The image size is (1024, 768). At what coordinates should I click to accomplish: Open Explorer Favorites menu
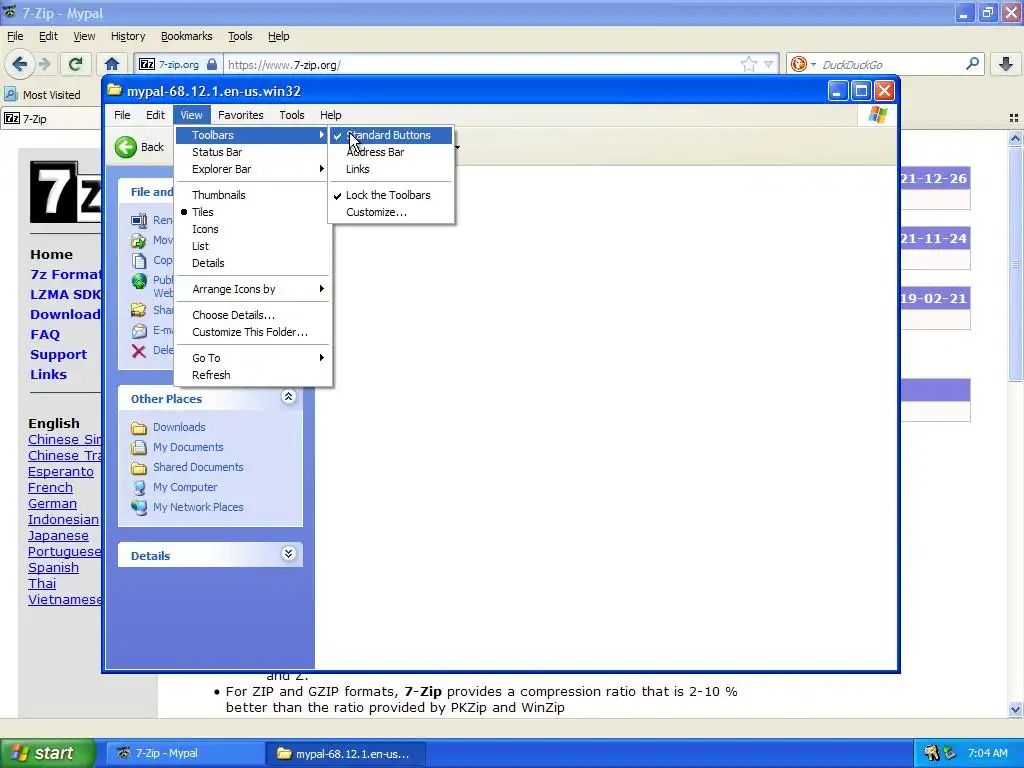(240, 115)
